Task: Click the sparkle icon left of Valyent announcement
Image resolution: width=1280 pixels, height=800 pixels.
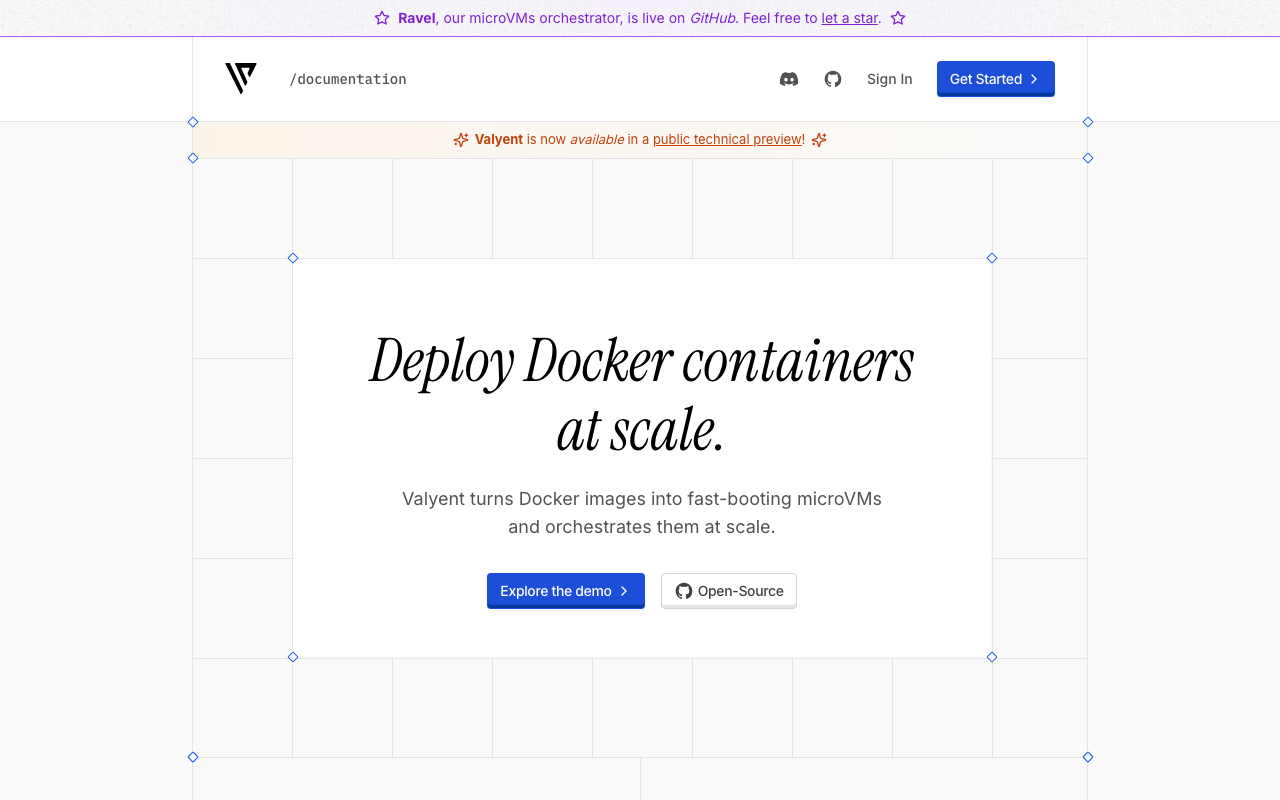Action: point(461,140)
